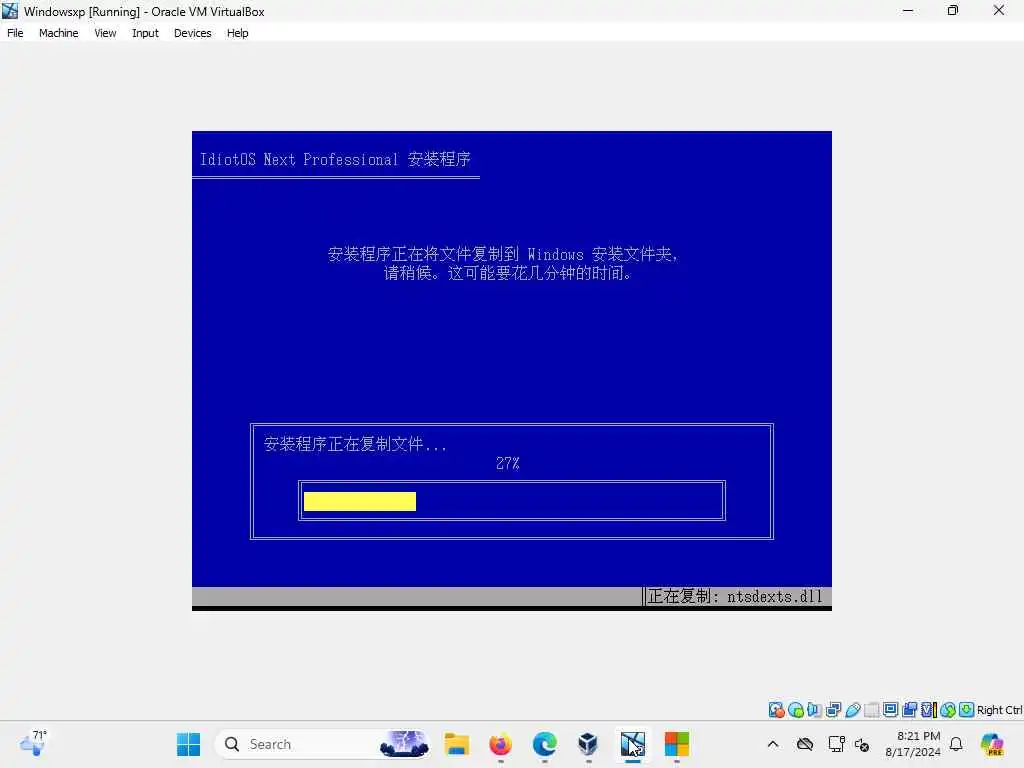1024x768 pixels.
Task: Click the shared folders status icon
Action: click(x=871, y=710)
